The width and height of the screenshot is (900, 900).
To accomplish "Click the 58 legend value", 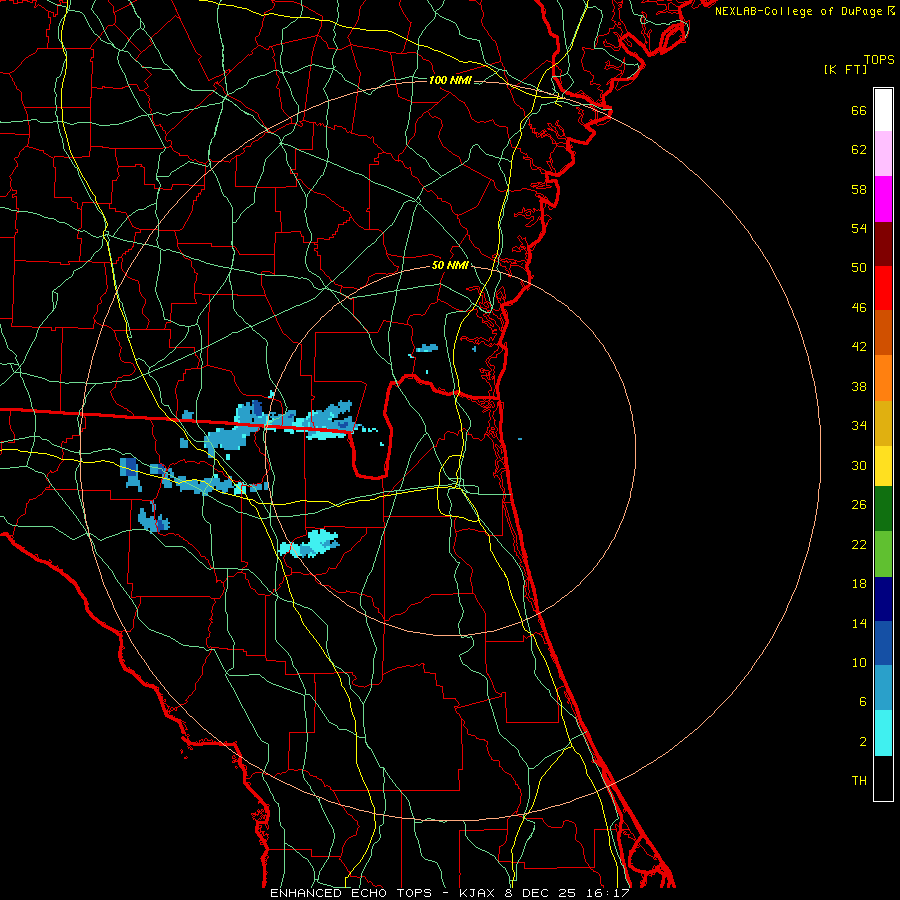I will tap(859, 189).
